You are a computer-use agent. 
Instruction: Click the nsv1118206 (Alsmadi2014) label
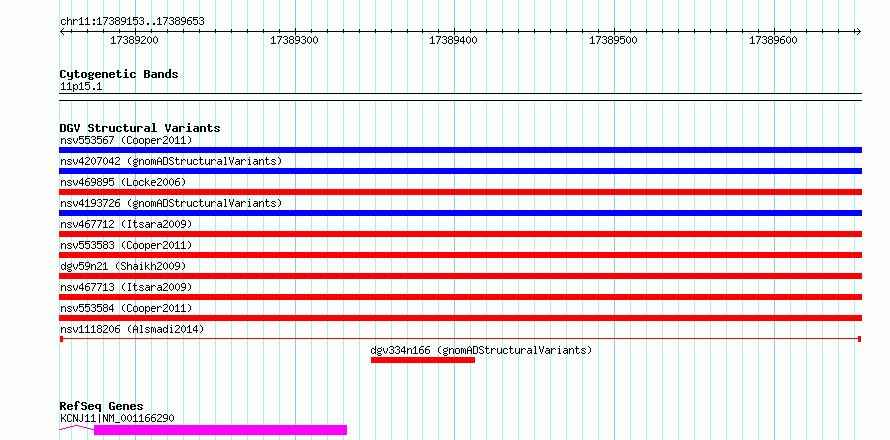pos(132,329)
